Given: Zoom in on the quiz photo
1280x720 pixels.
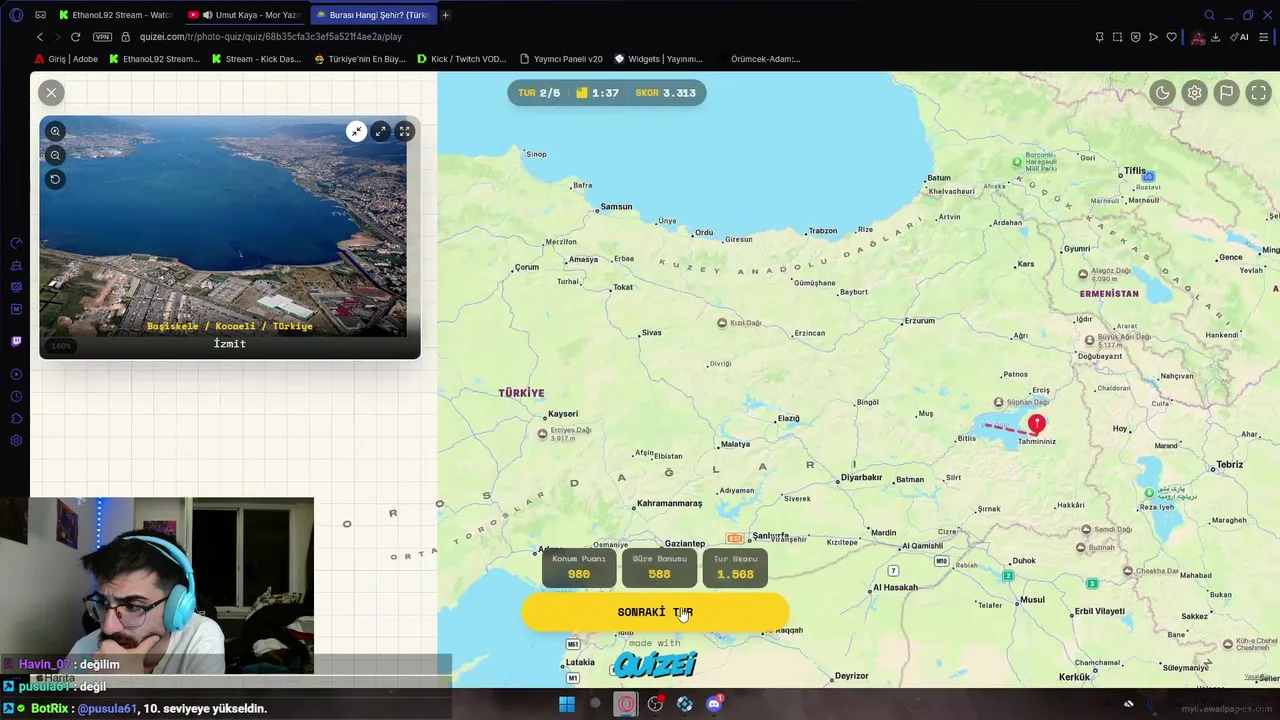Looking at the screenshot, I should [55, 131].
